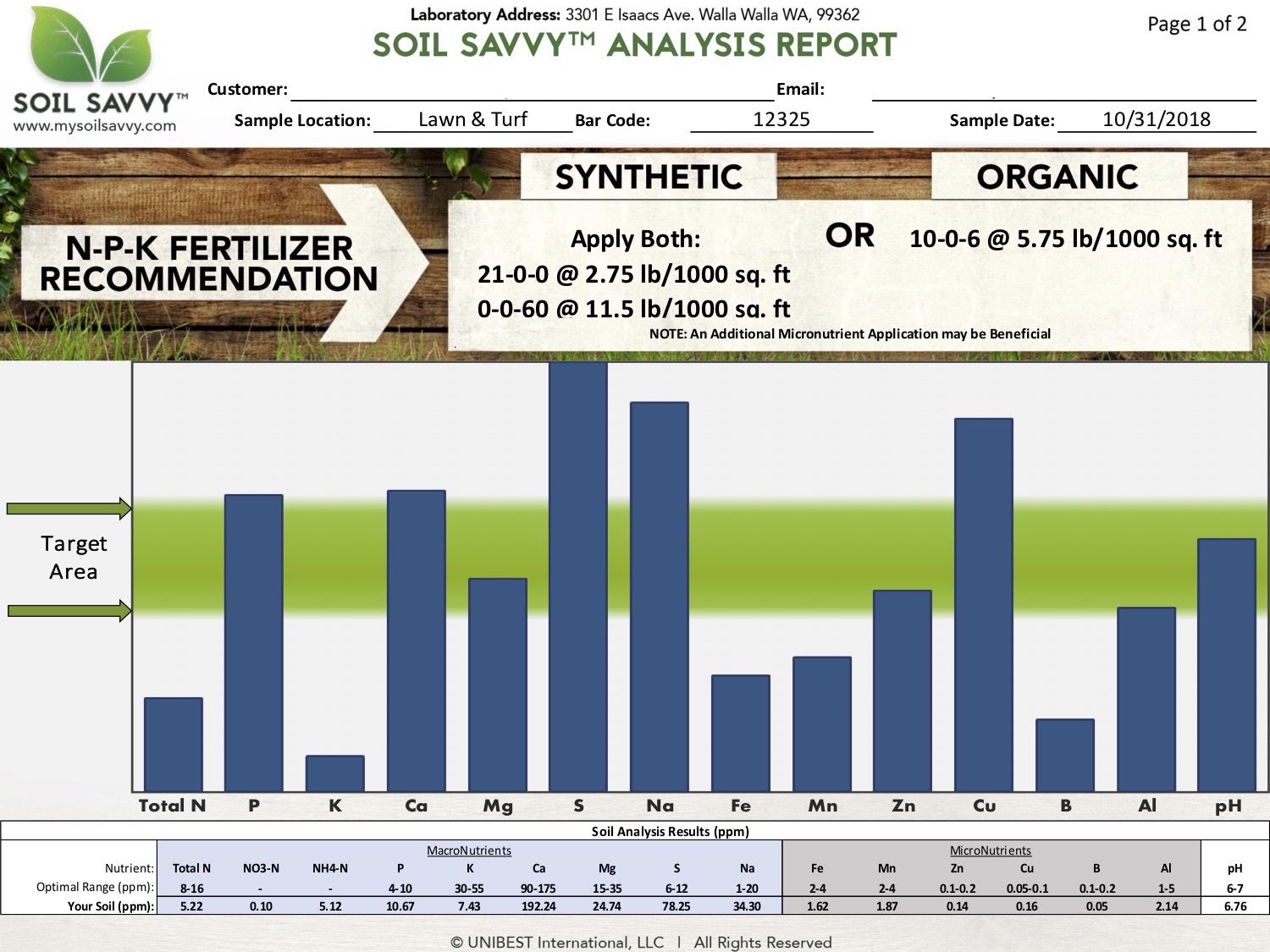Select the MacroNutrients header in results table

click(468, 850)
